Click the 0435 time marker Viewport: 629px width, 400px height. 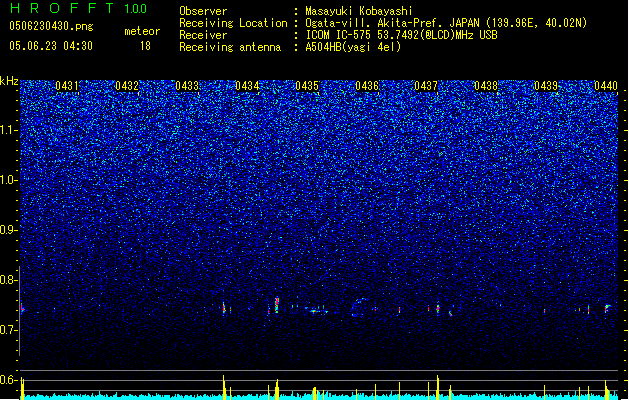tap(307, 86)
